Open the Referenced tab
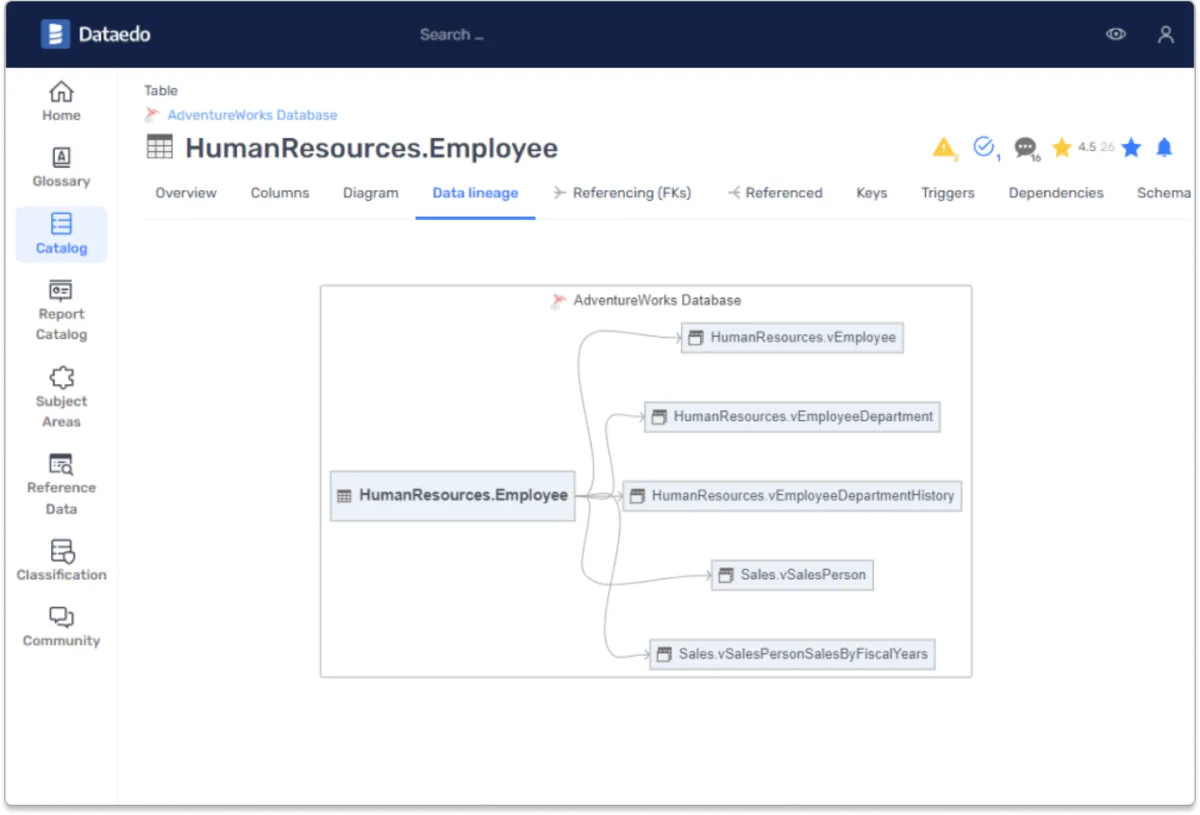This screenshot has width=1200, height=815. pos(775,193)
